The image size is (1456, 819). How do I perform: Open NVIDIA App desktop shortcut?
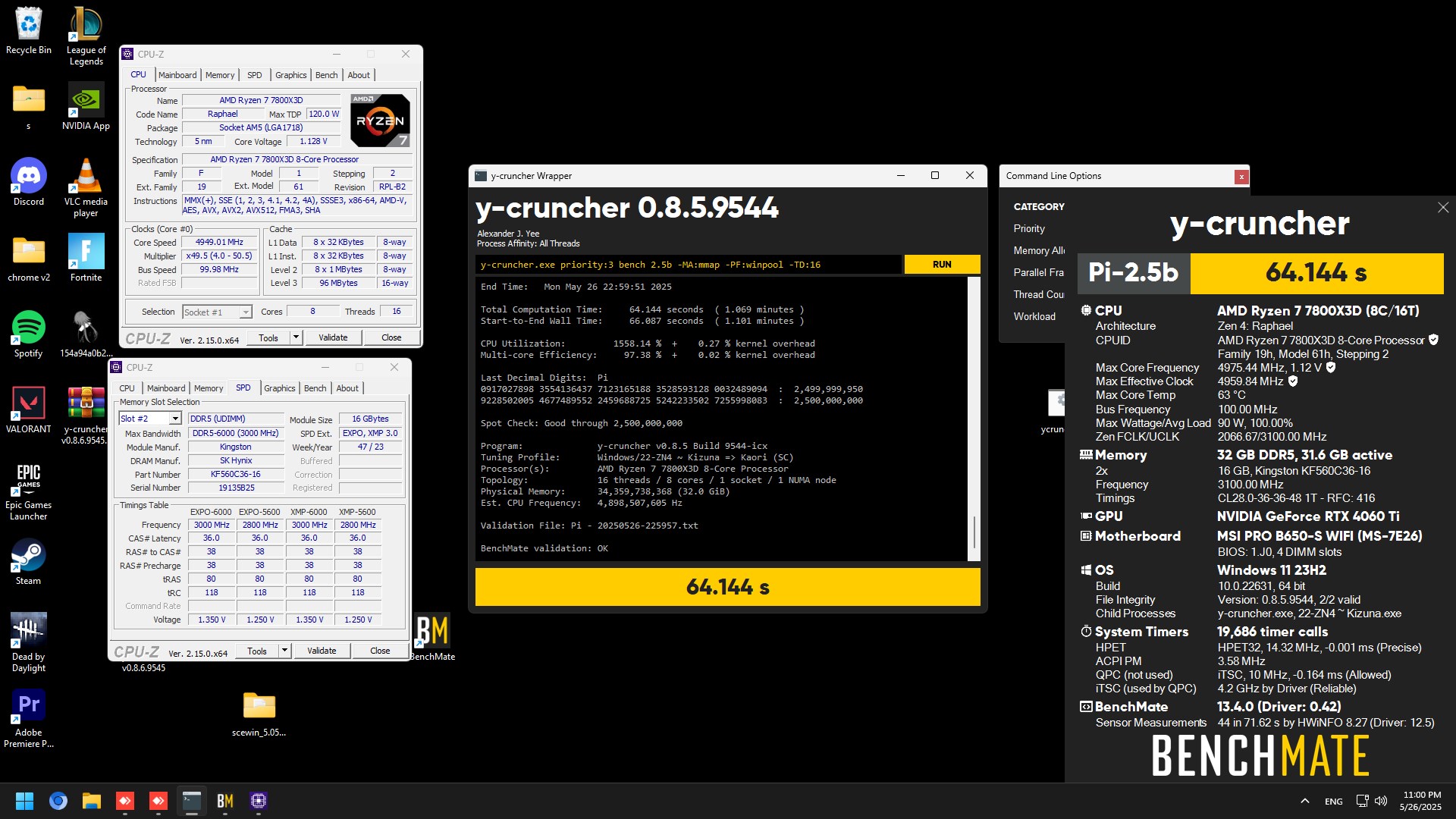86,106
